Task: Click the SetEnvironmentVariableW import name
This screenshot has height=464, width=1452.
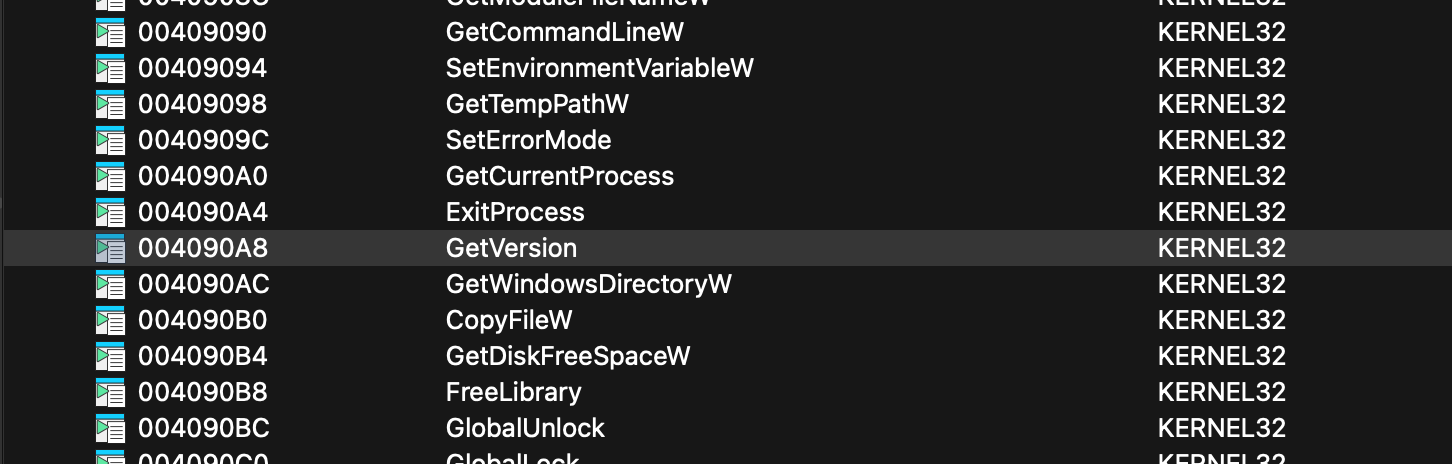Action: (599, 69)
